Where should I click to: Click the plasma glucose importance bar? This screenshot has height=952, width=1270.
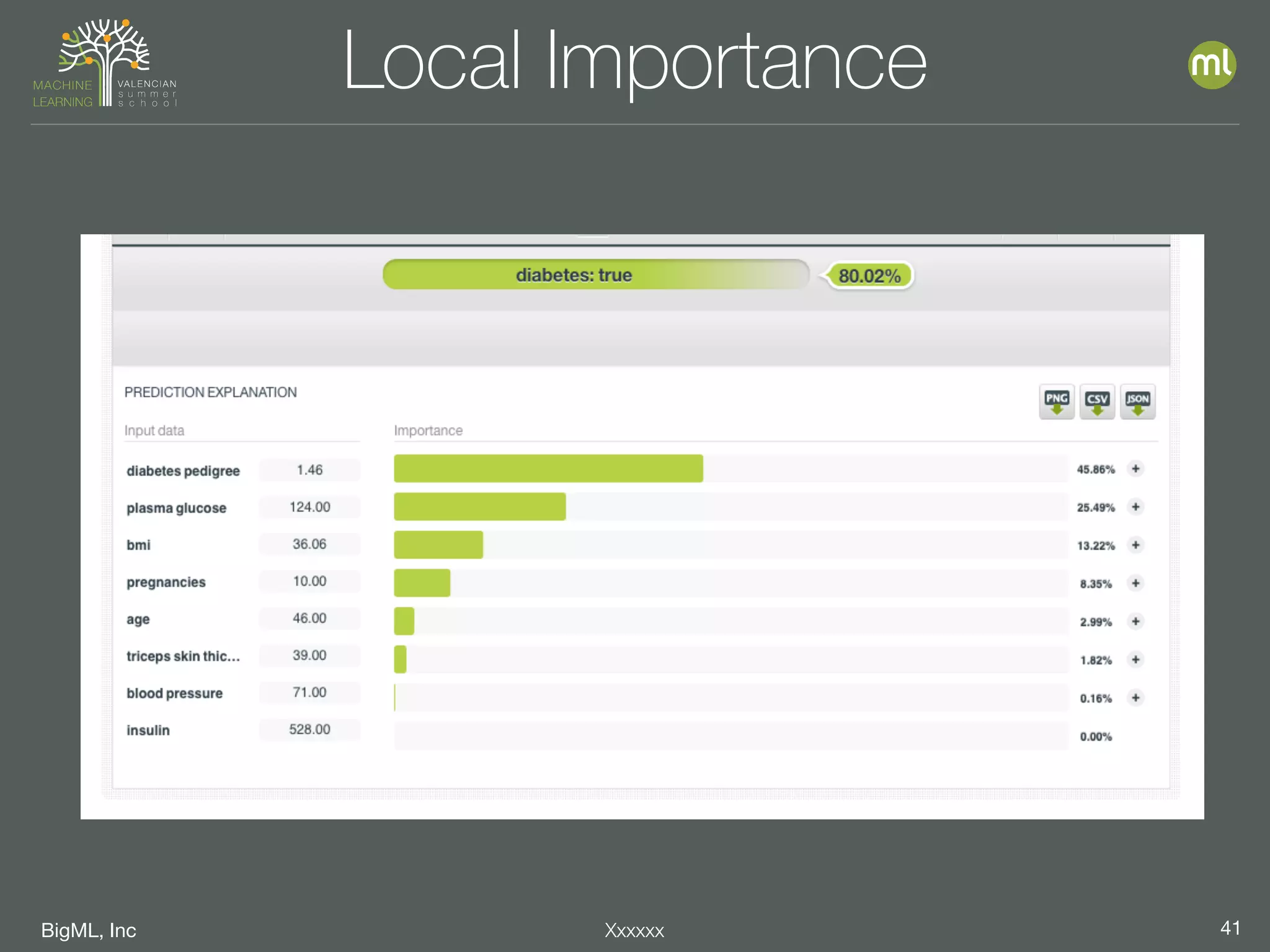(479, 507)
